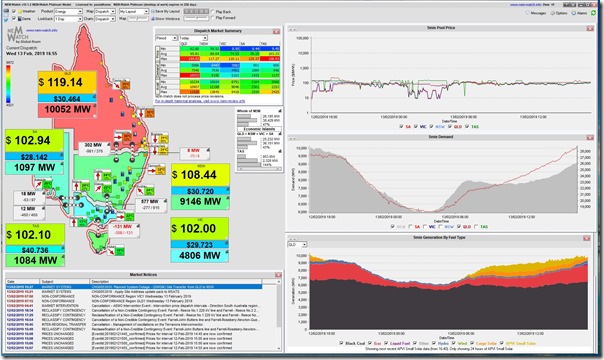604x360 pixels.
Task: Click the Subject column header in Market Notices
Action: (65, 281)
